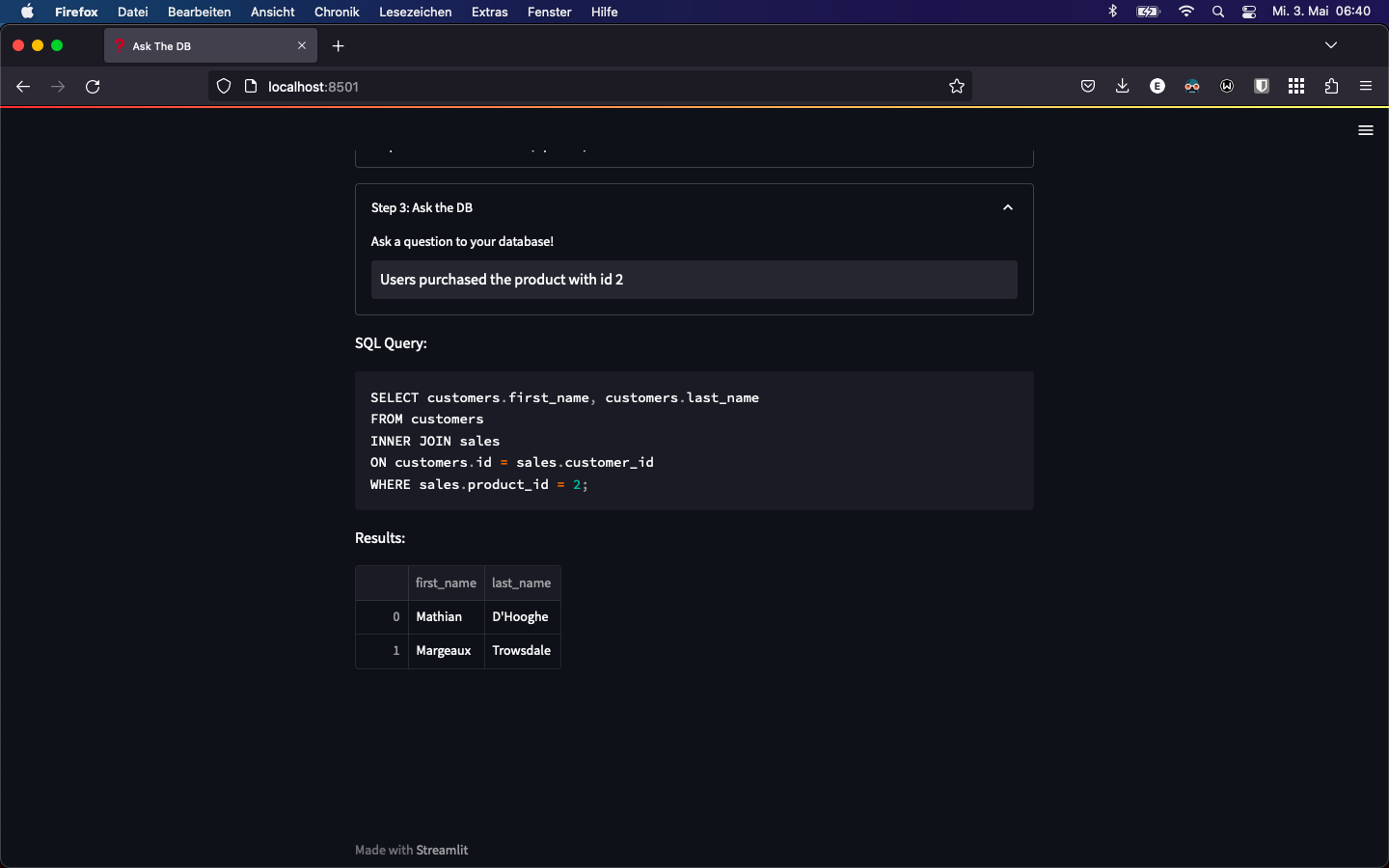Click the WHERE sales.product_id line

(479, 484)
